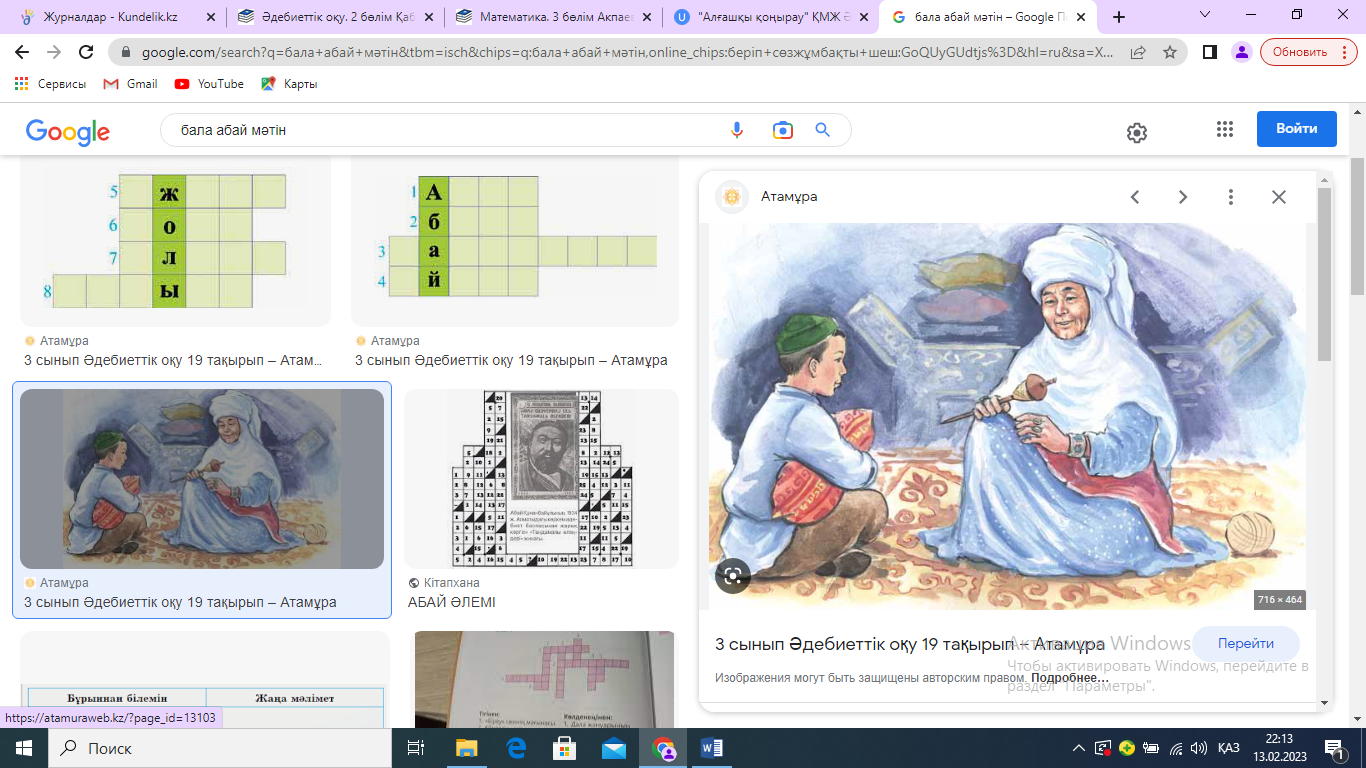The width and height of the screenshot is (1366, 768).
Task: Close the Математика. 3 бөлім tab
Action: pyautogui.click(x=646, y=17)
